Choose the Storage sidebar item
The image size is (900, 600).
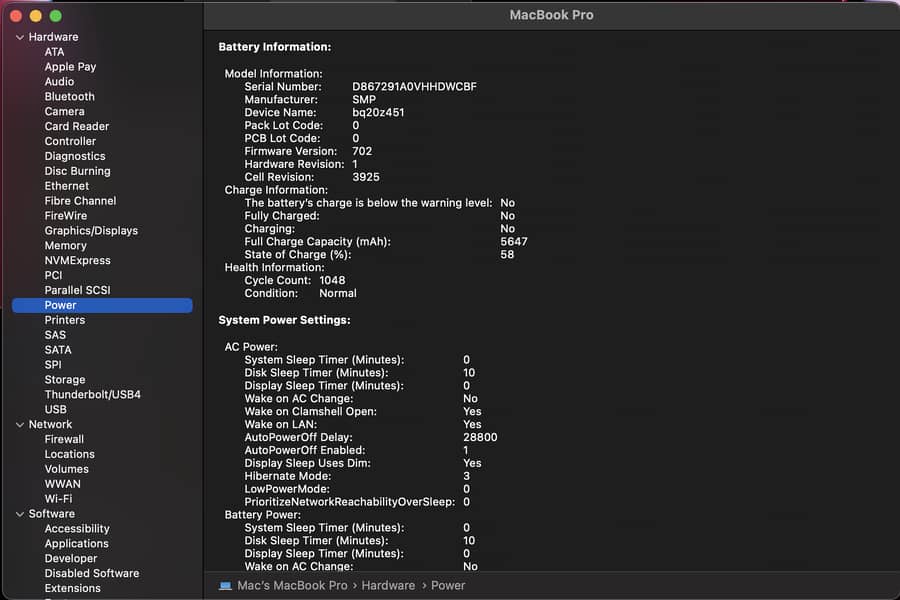click(64, 380)
